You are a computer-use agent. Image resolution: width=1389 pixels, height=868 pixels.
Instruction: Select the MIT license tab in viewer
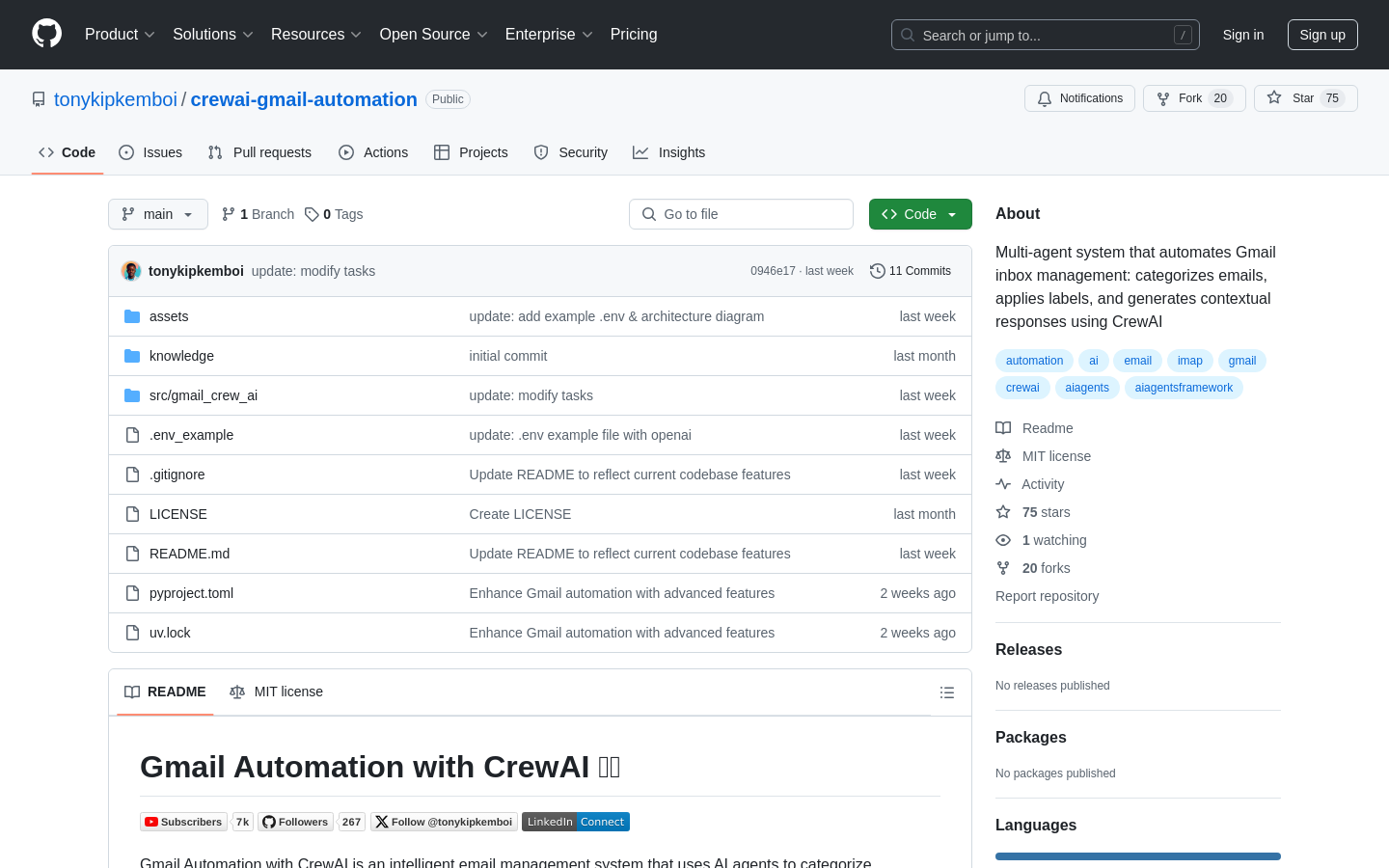pyautogui.click(x=276, y=692)
